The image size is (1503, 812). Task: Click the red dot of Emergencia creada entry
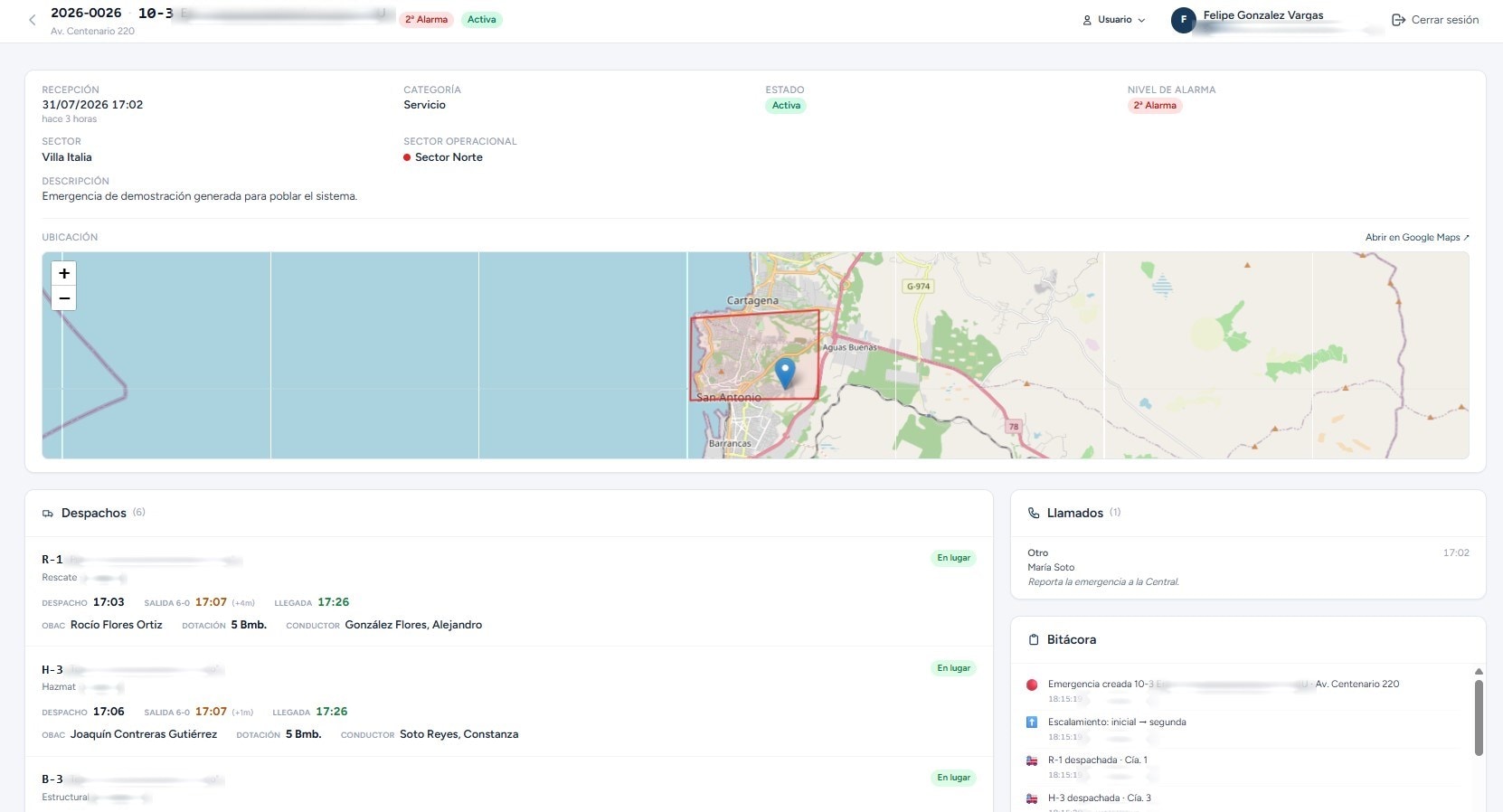click(1032, 685)
